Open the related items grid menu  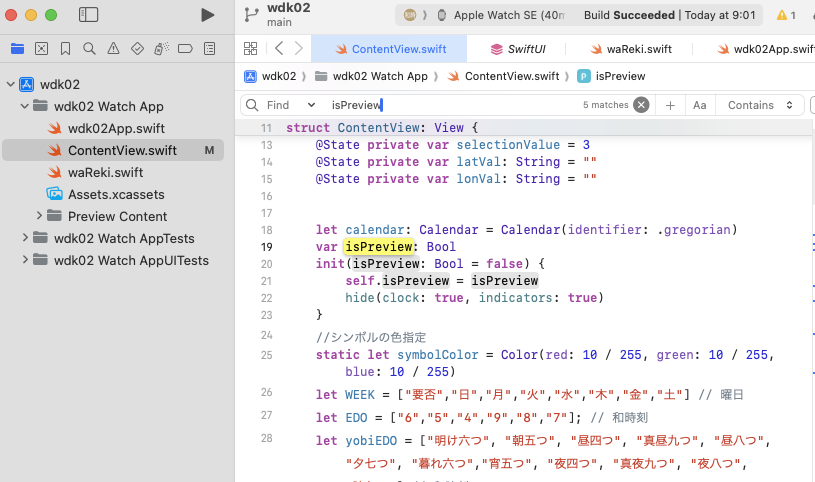coord(251,49)
